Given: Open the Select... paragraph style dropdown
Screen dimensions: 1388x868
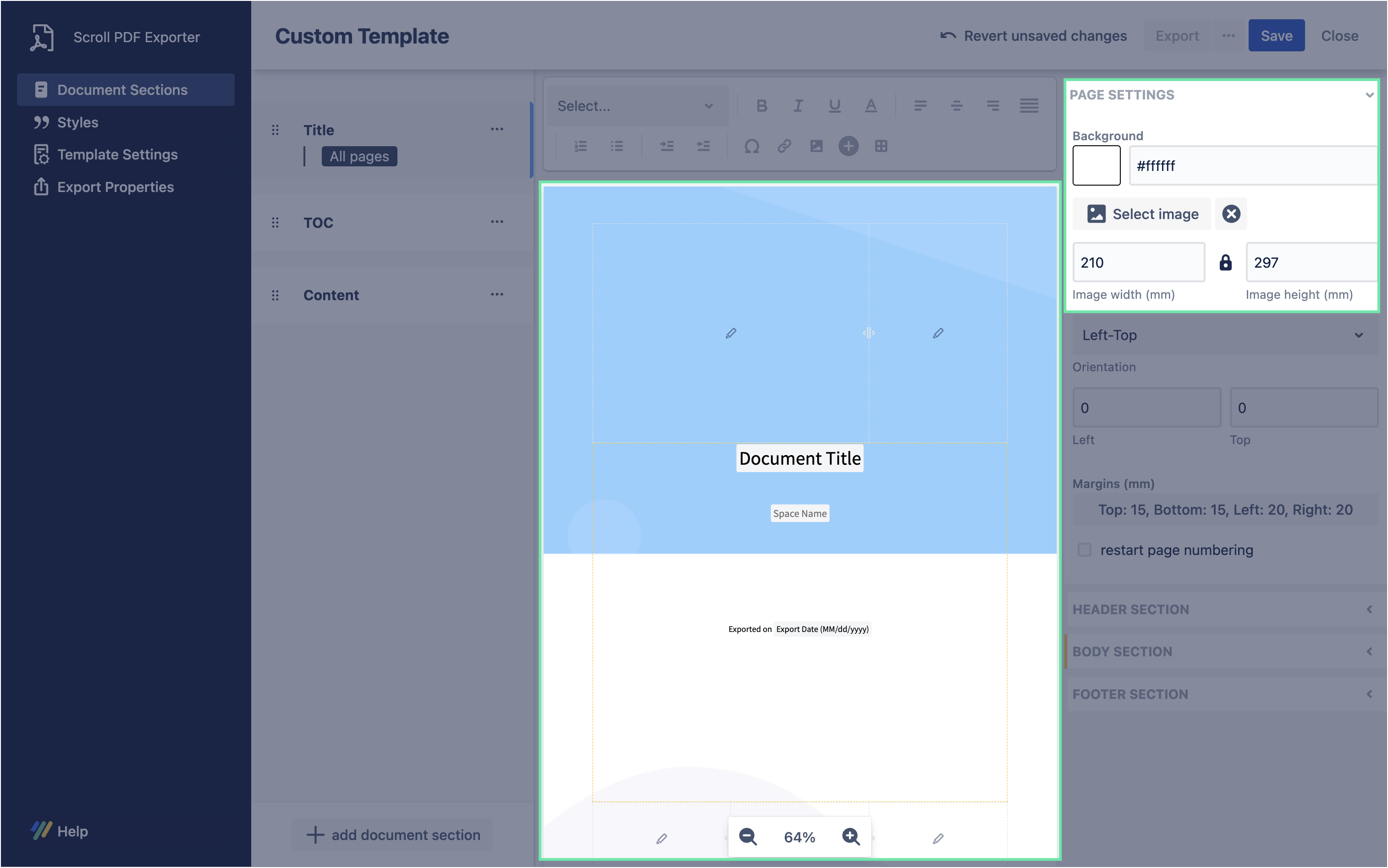Looking at the screenshot, I should click(x=637, y=105).
